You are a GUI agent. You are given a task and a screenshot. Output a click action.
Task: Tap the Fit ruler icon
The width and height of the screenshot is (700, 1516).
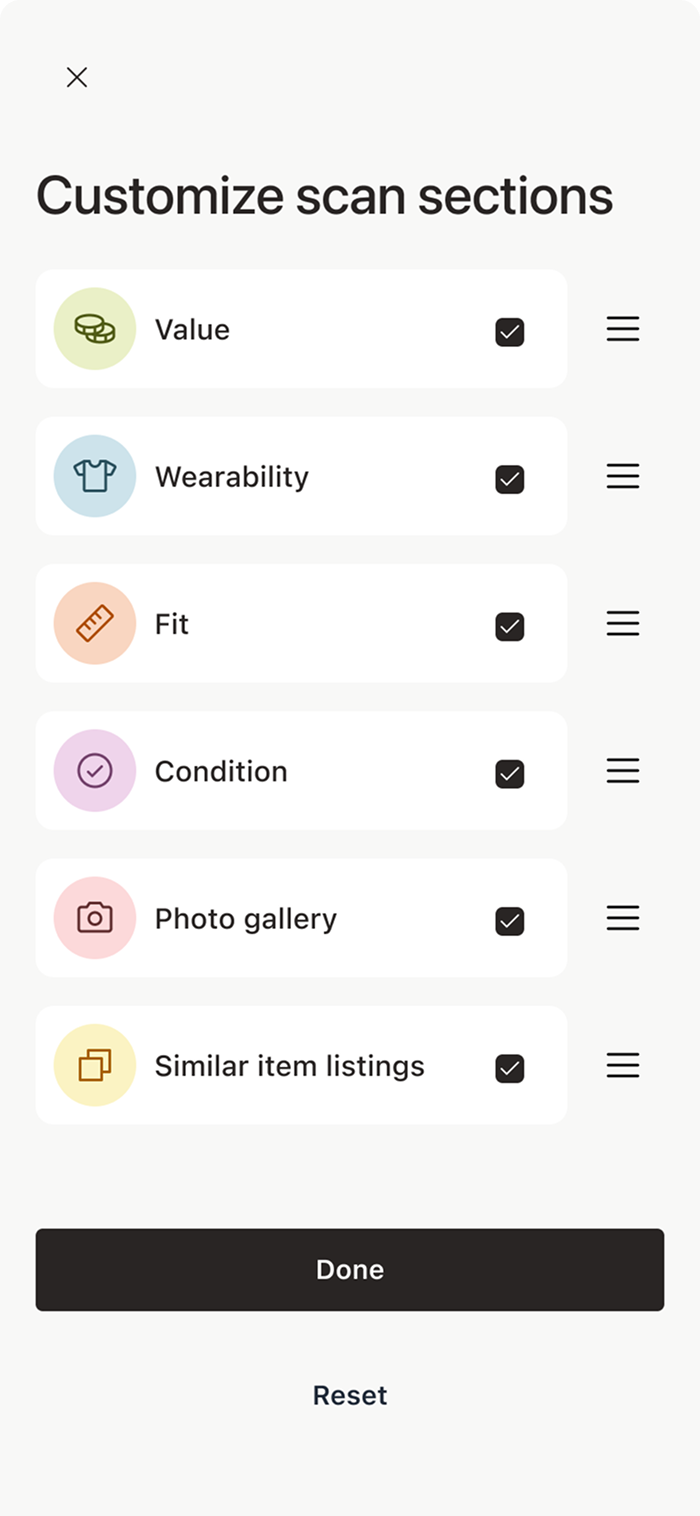[x=95, y=624]
